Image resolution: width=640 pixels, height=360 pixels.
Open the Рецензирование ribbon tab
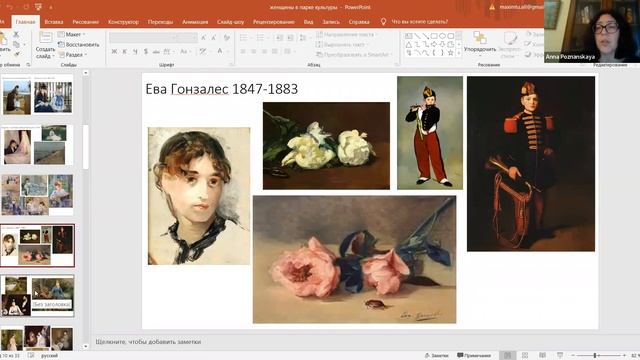(273, 22)
